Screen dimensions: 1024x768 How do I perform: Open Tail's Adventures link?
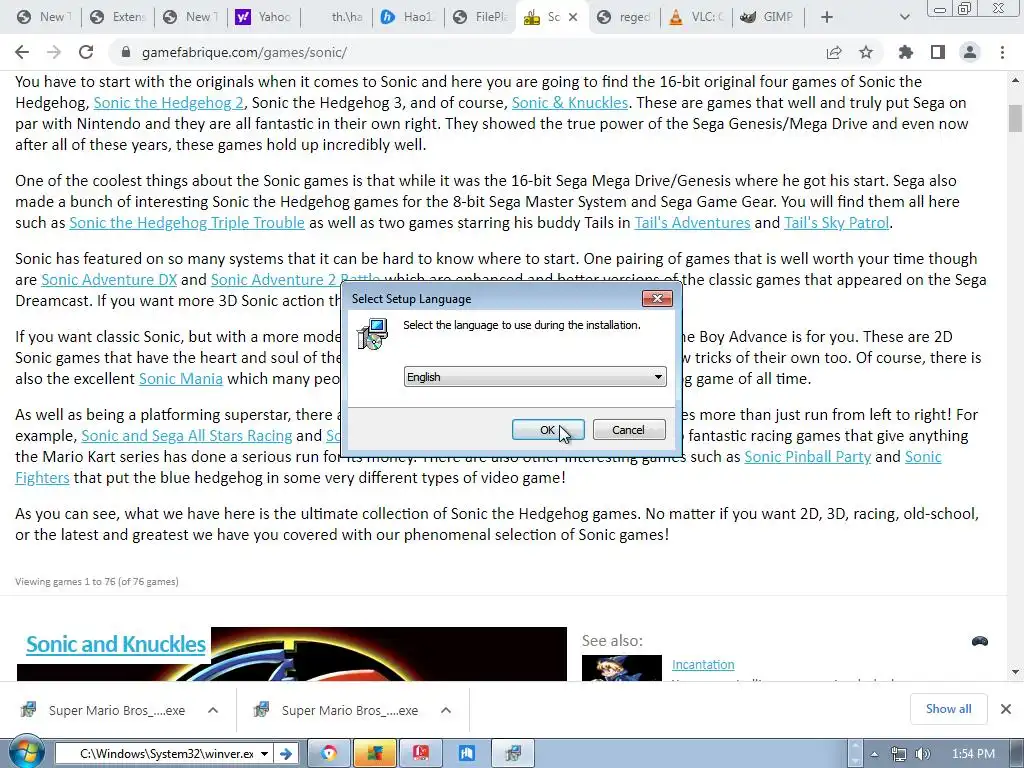(692, 223)
